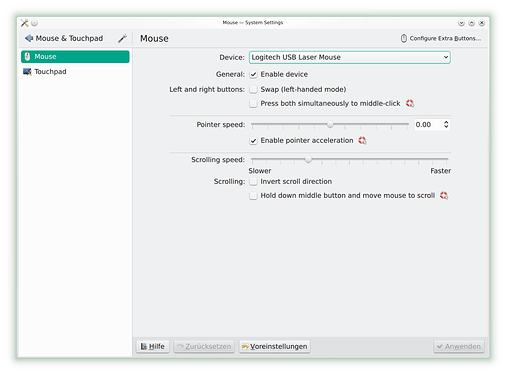Image resolution: width=506 pixels, height=375 pixels.
Task: Select Mouse in the sidebar
Action: coord(75,57)
